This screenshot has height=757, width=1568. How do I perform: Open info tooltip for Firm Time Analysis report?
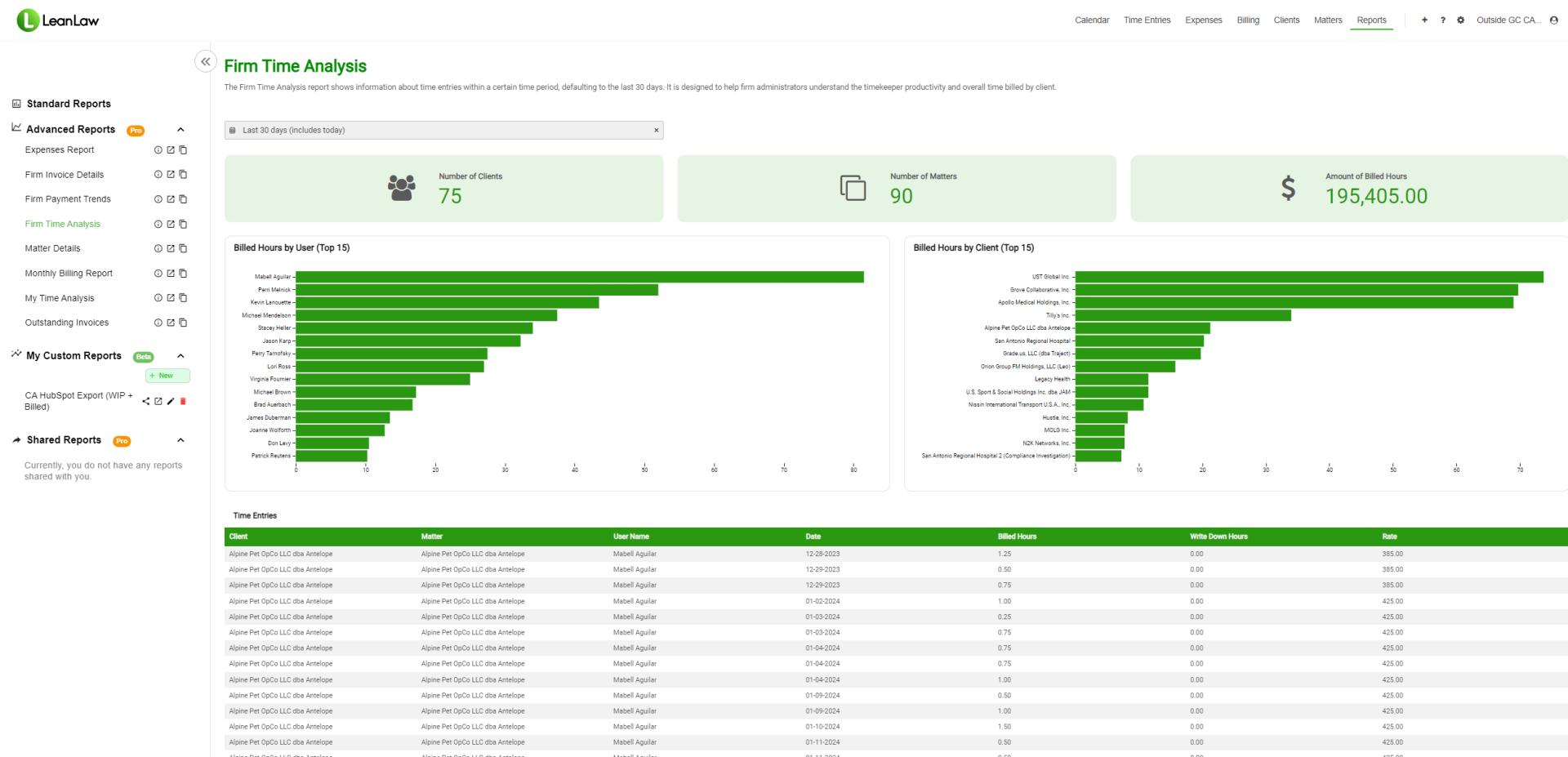click(x=158, y=224)
